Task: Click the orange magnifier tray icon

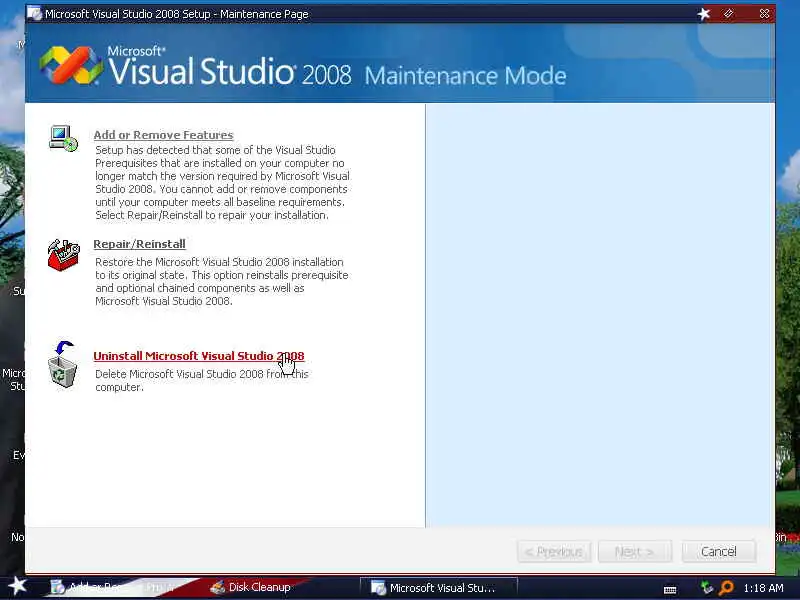Action: (x=726, y=588)
